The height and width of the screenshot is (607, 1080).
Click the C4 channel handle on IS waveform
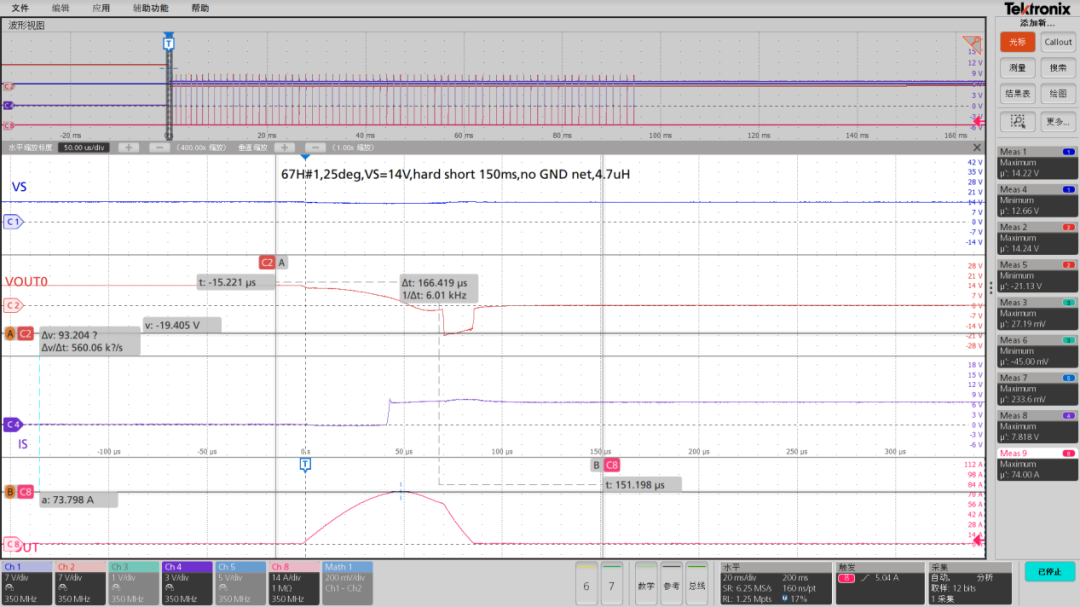pyautogui.click(x=14, y=423)
